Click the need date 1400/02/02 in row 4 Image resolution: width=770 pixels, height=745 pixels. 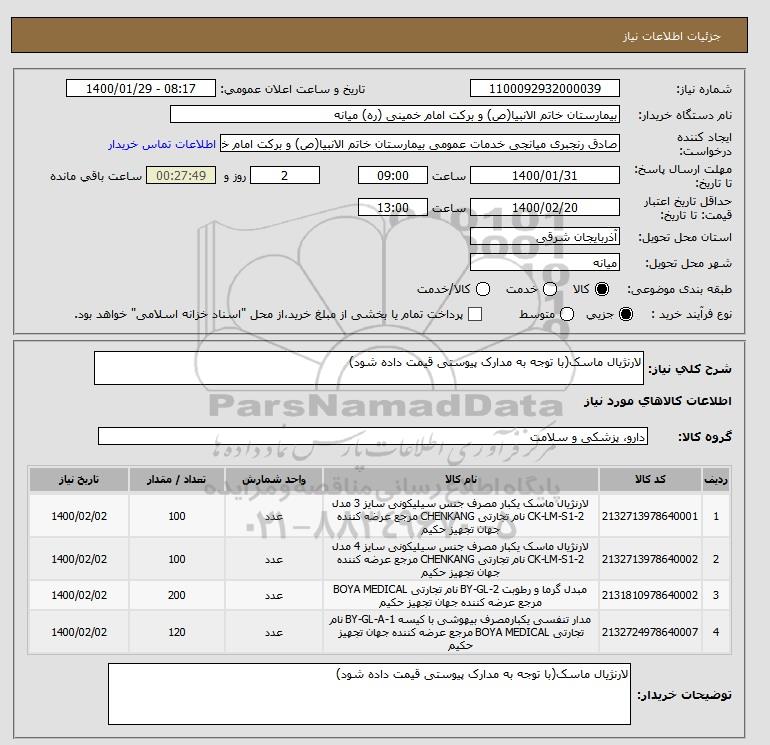coord(79,632)
